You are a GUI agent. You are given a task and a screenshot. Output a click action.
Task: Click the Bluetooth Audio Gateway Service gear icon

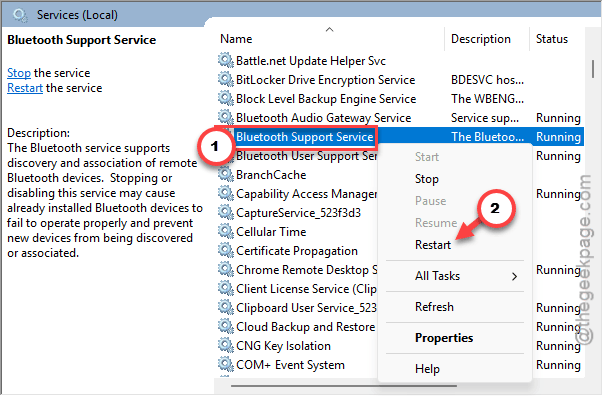click(226, 117)
